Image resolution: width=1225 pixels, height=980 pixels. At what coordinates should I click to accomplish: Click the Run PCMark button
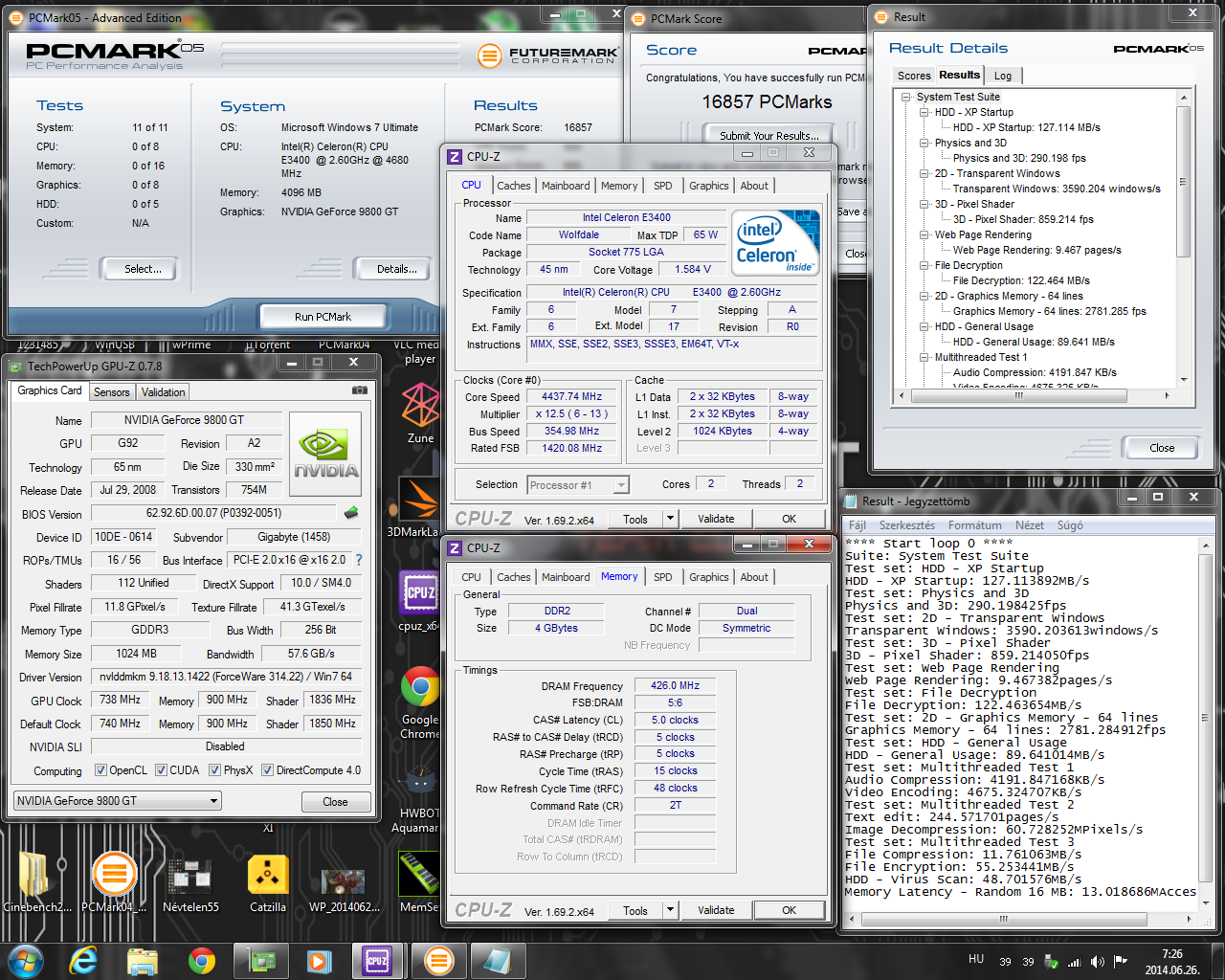pos(323,316)
